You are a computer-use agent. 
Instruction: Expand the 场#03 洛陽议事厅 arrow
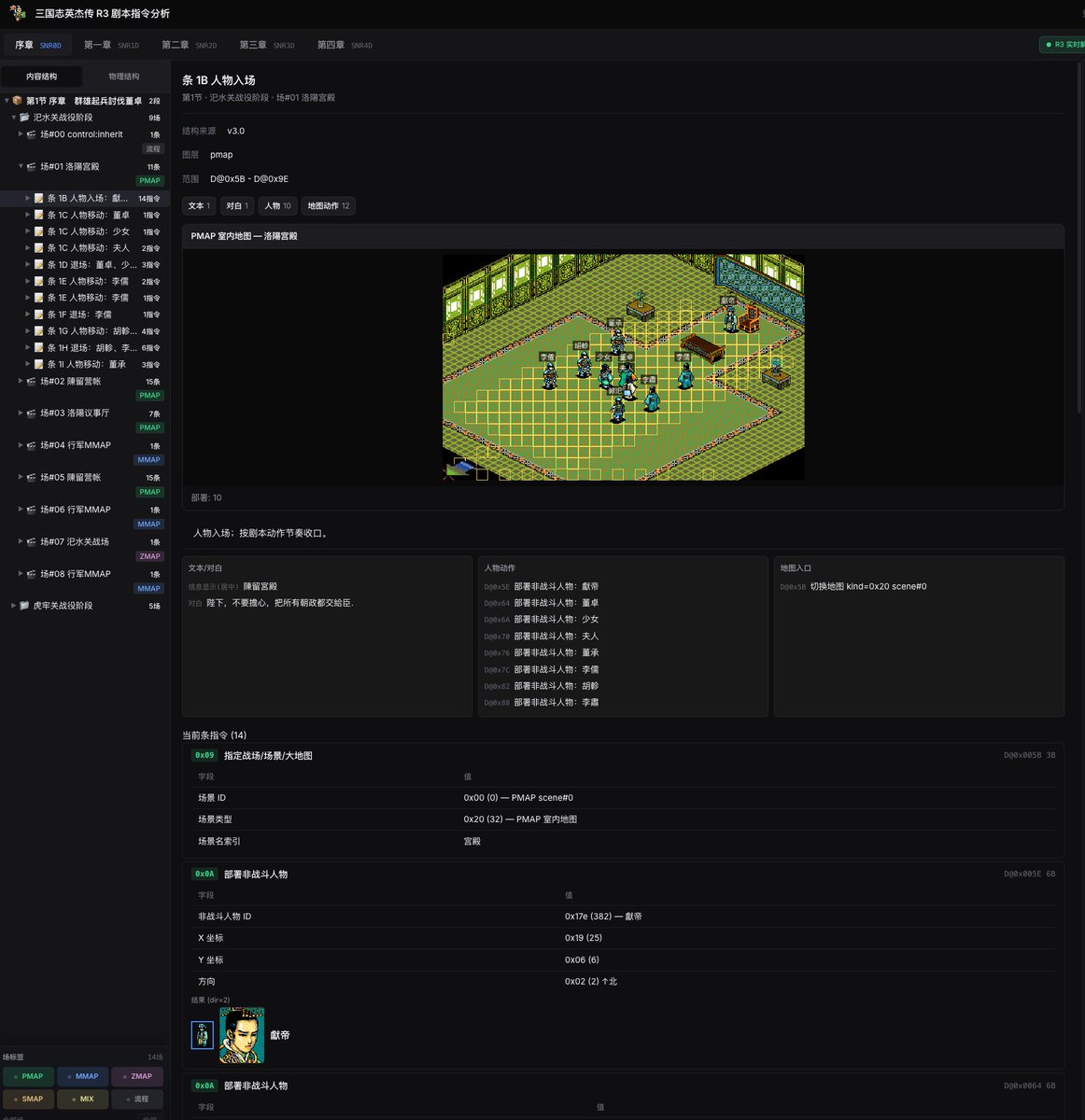(x=21, y=413)
